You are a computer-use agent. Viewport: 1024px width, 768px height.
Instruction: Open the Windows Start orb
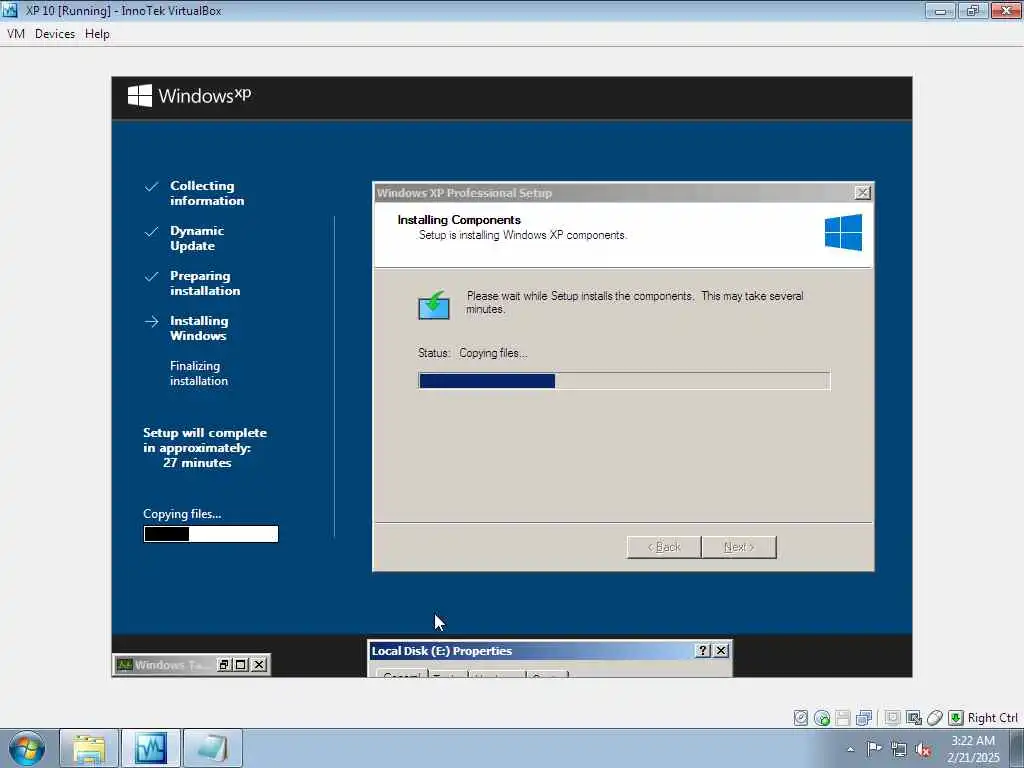point(27,748)
